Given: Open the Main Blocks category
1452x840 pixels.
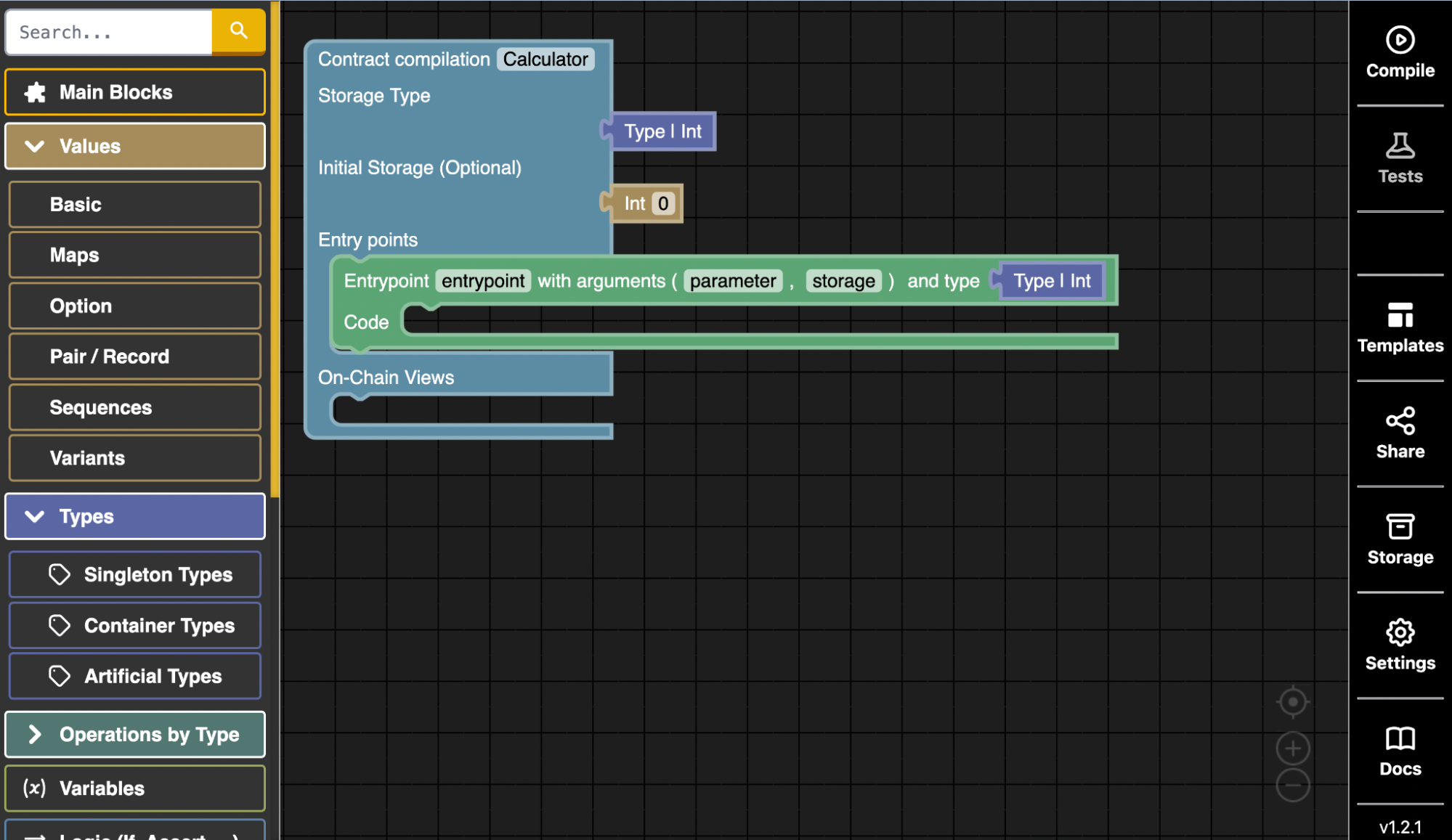Looking at the screenshot, I should (135, 92).
